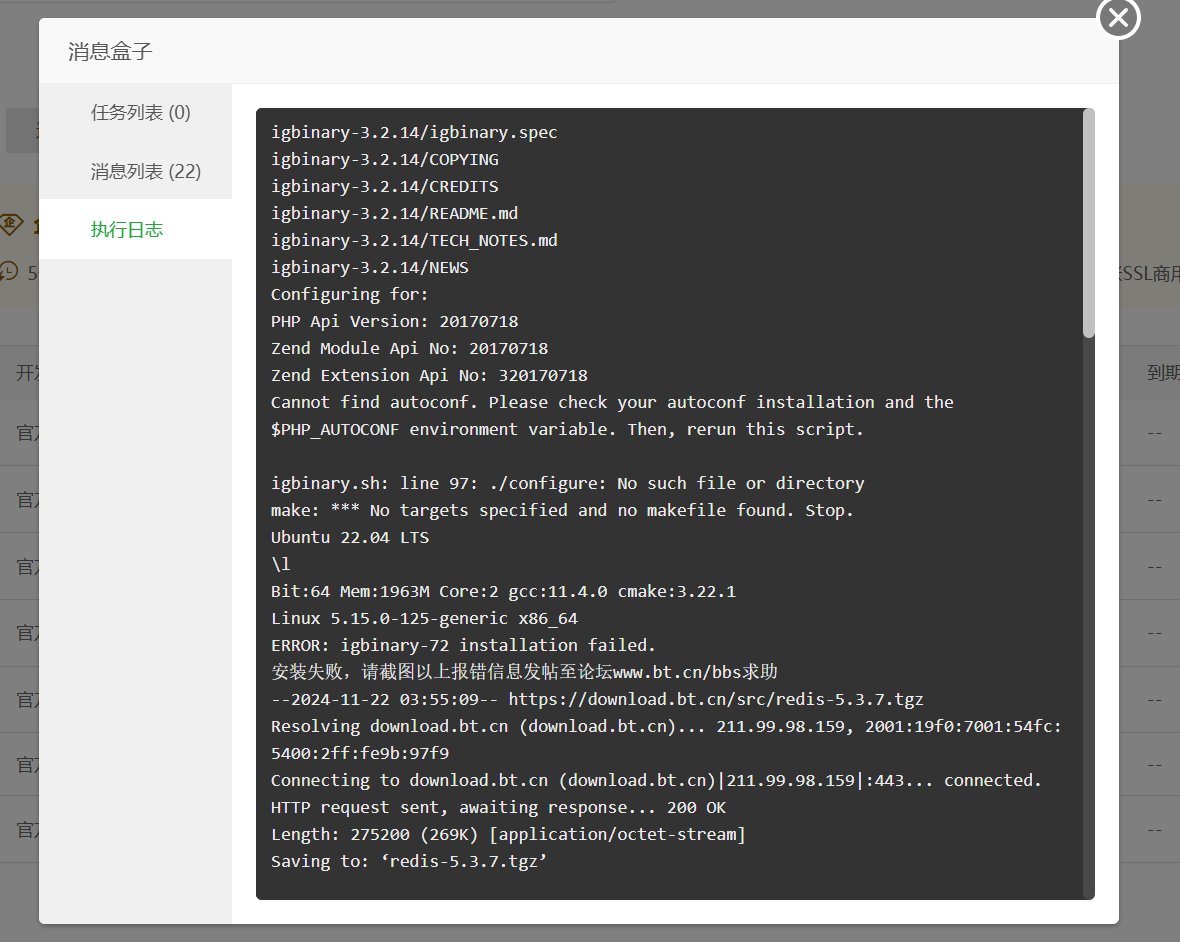
Task: Click 'Bit:64 Mem:1963M Core:2' system line
Action: (503, 591)
